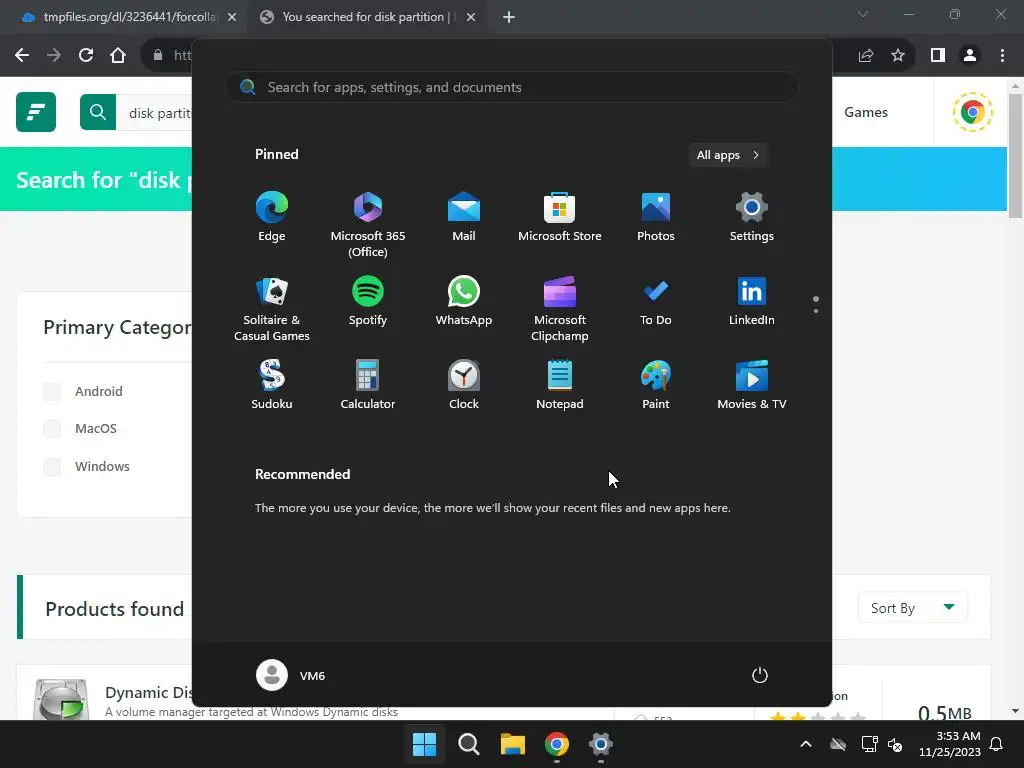The image size is (1024, 768).
Task: Launch Microsoft 365 (Office) app
Action: 368,225
